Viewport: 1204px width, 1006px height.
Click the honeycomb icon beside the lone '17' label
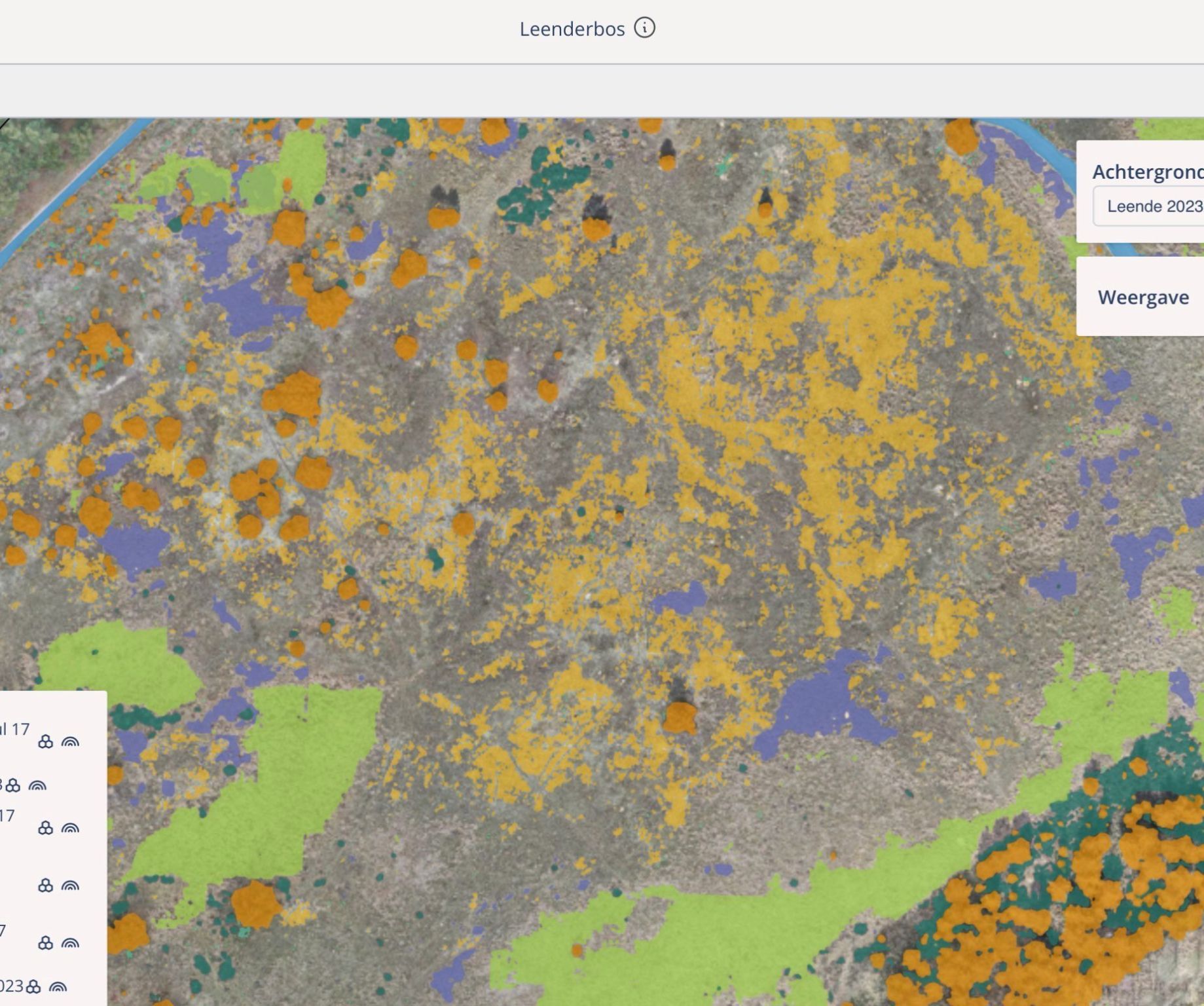tap(45, 828)
